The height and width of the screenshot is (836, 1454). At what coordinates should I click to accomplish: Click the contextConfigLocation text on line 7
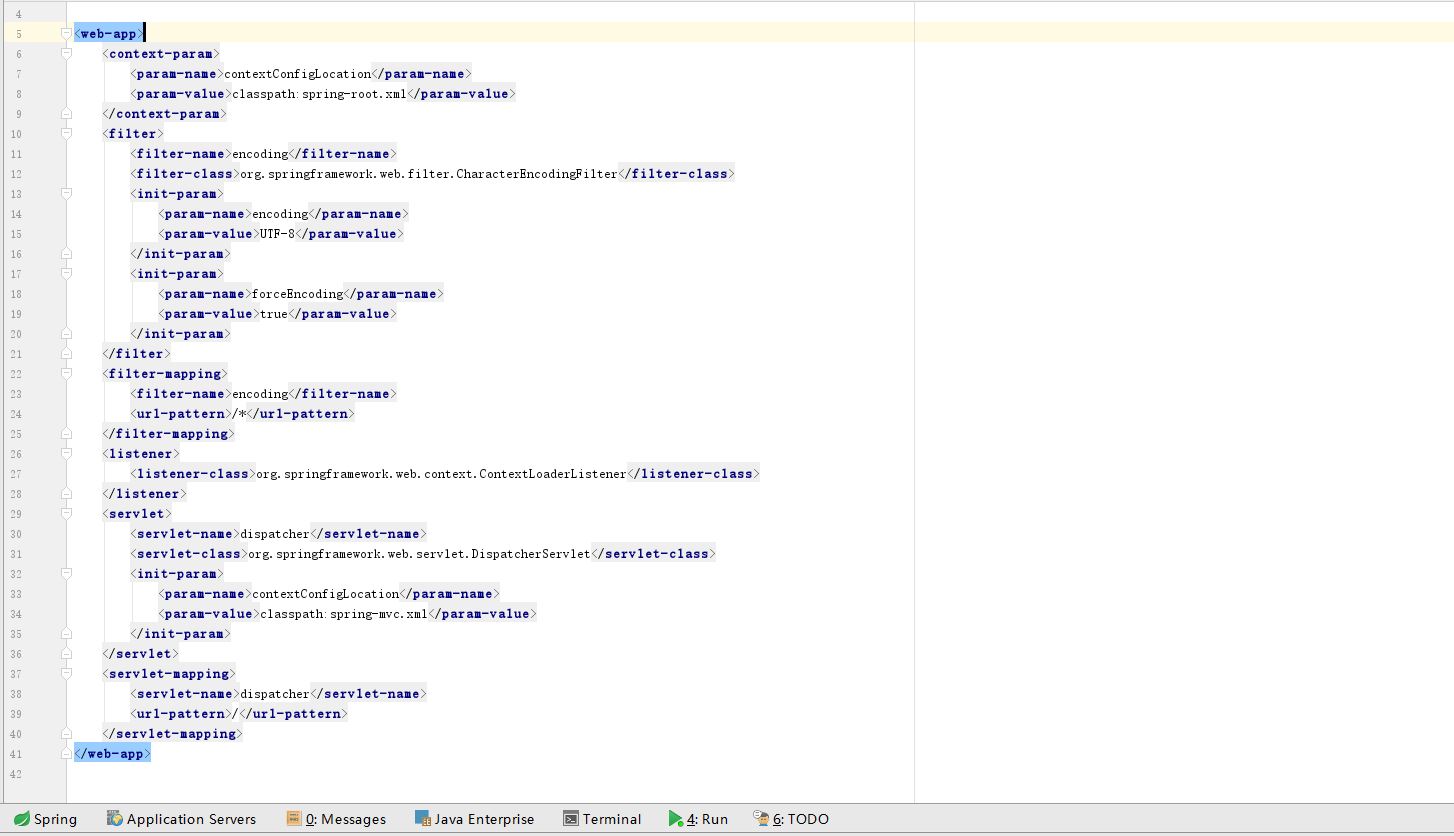click(x=298, y=74)
